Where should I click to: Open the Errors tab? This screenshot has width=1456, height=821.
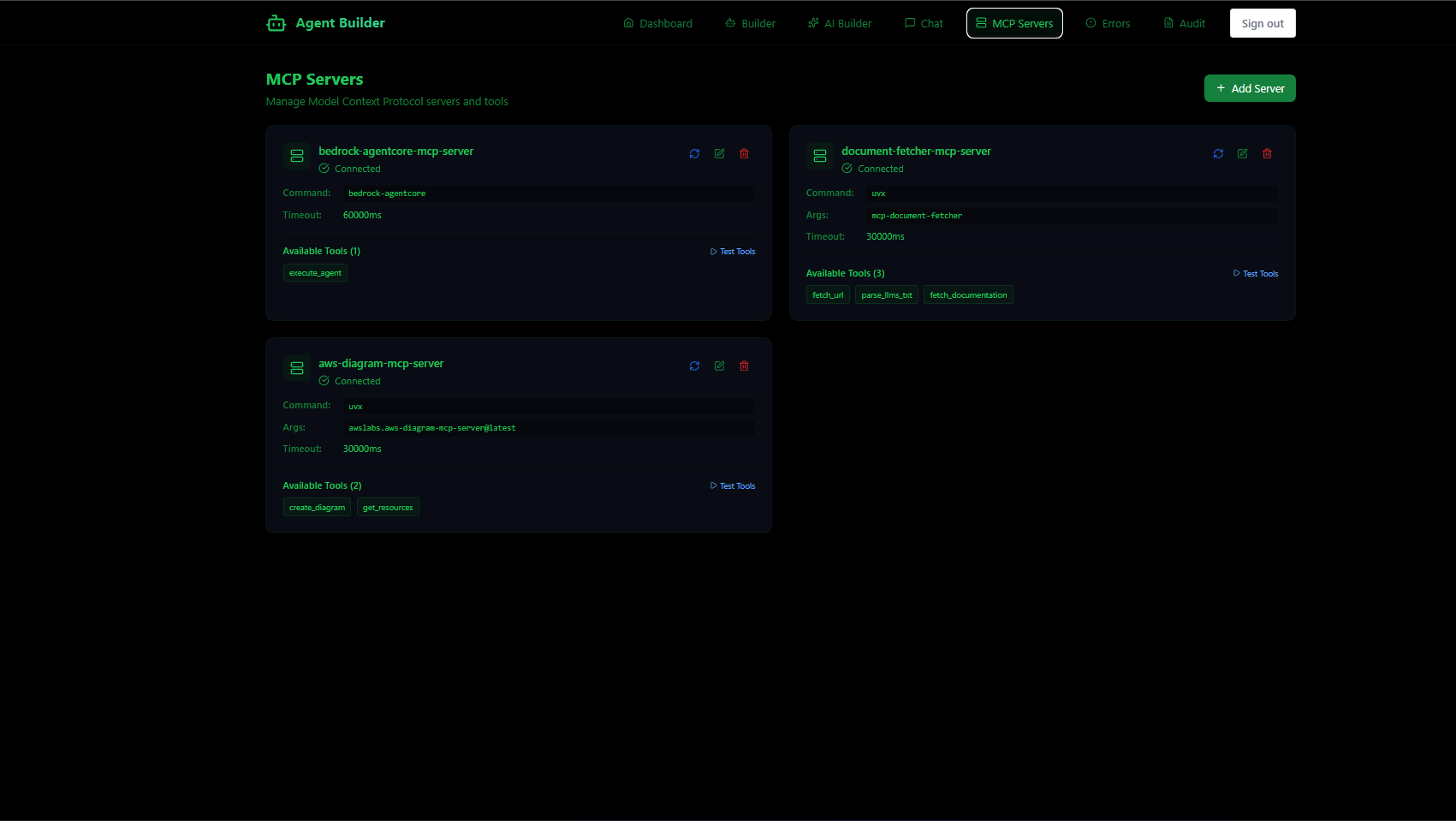click(1108, 23)
